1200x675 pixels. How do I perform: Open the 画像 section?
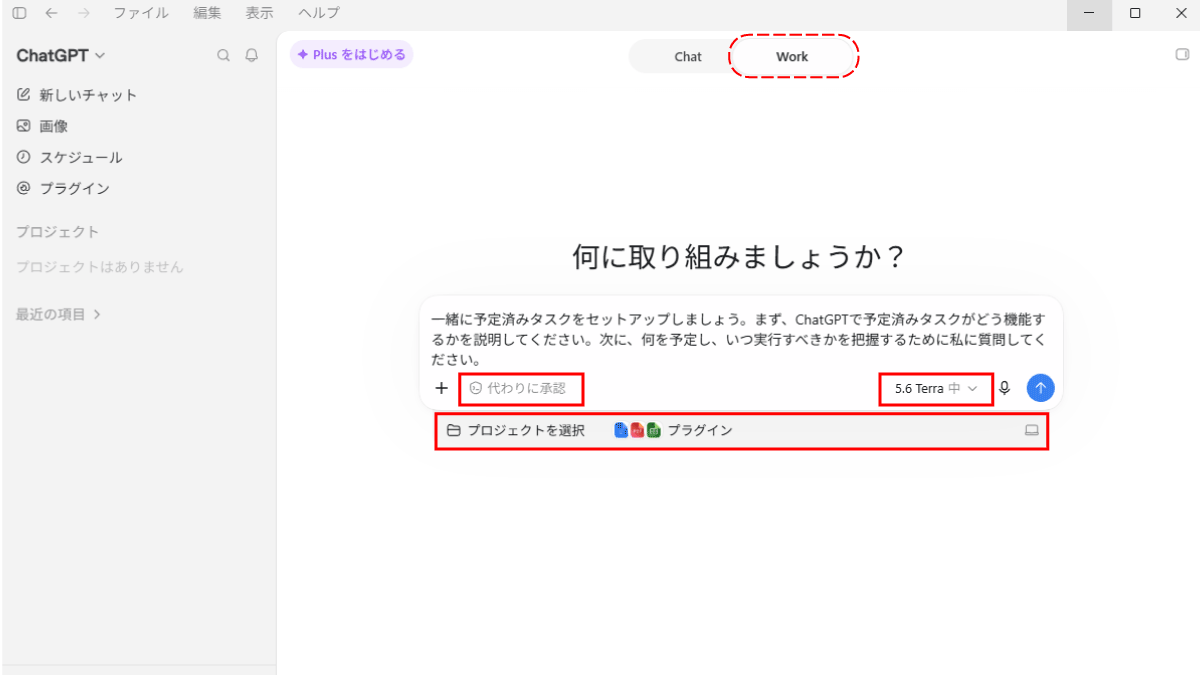point(43,126)
